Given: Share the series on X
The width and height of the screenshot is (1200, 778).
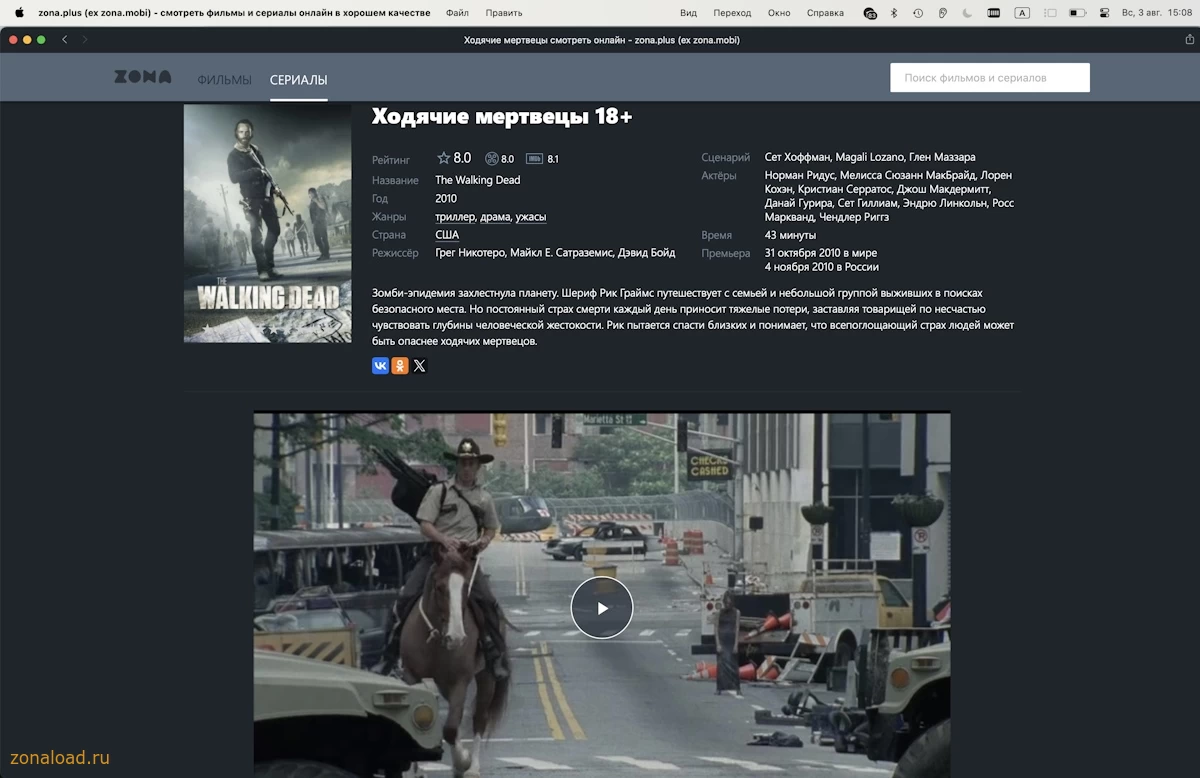Looking at the screenshot, I should click(419, 366).
